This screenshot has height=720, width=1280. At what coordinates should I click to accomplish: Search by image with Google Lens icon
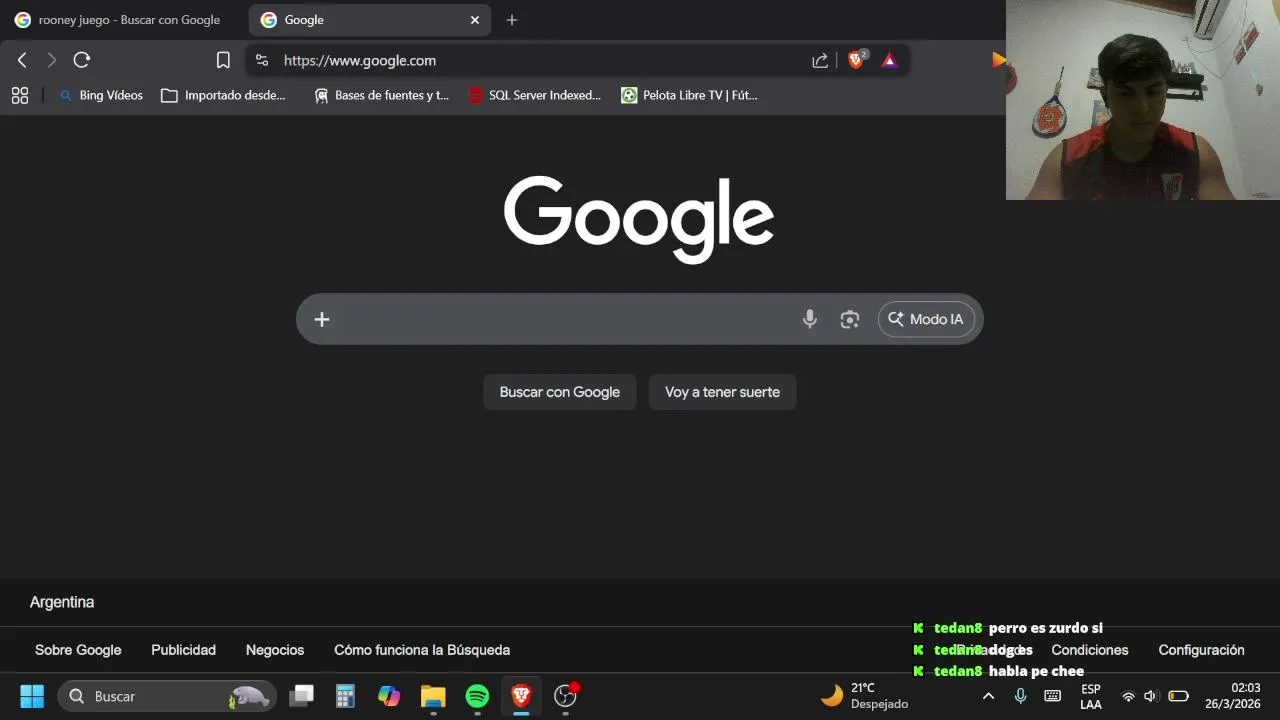point(850,319)
